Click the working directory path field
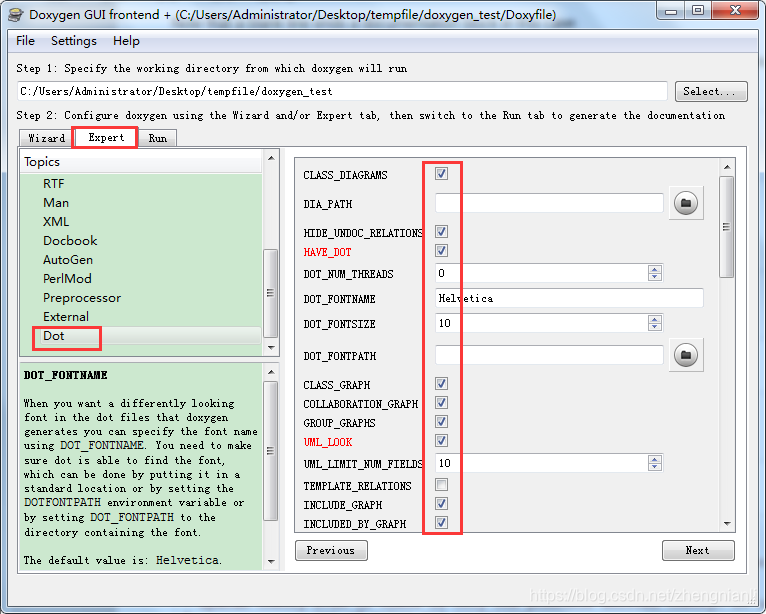Viewport: 766px width, 614px height. click(342, 91)
